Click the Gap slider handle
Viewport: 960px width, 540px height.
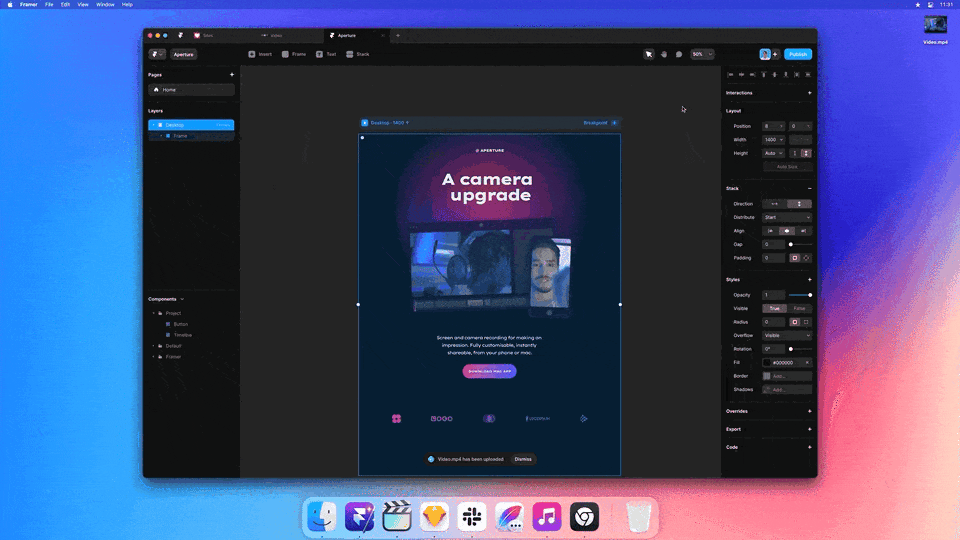pos(790,245)
